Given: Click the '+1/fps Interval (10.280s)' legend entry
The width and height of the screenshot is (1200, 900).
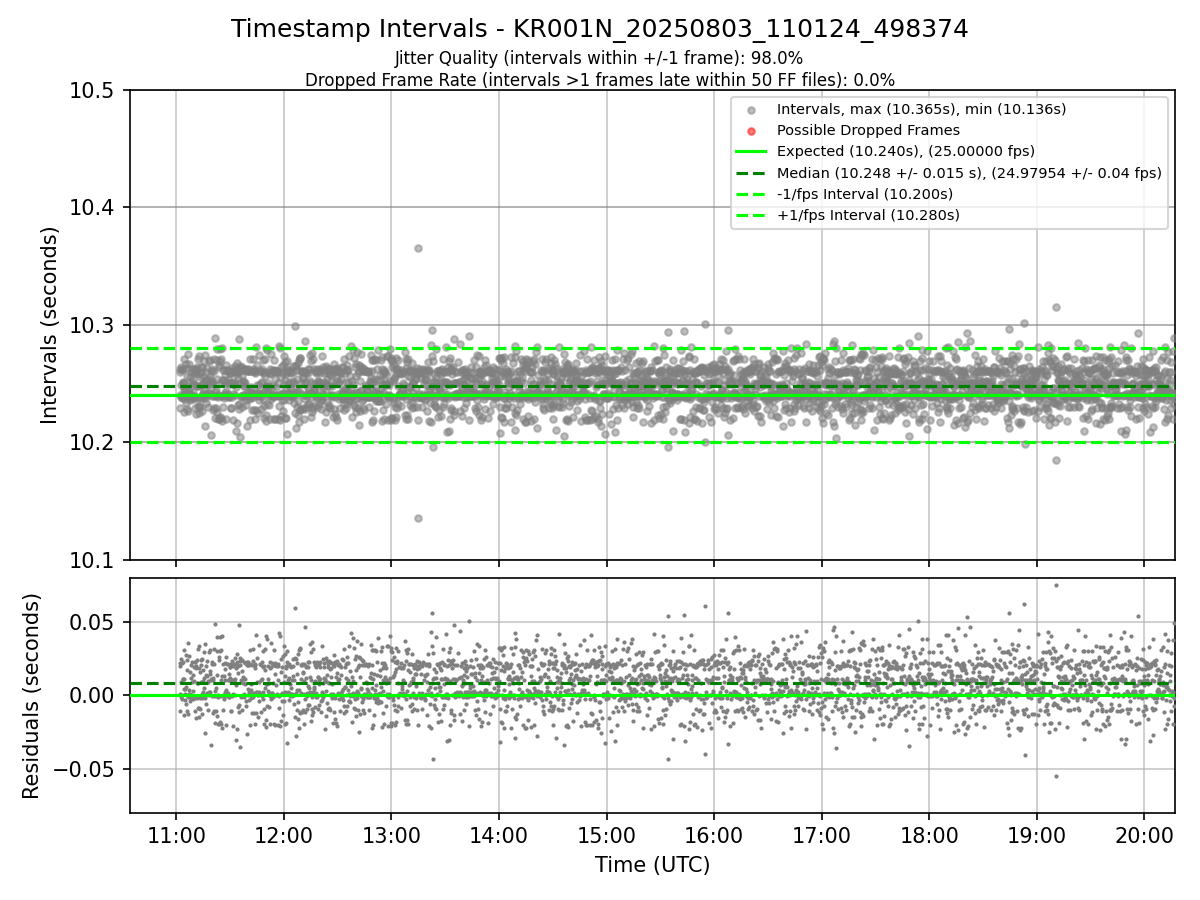Looking at the screenshot, I should click(x=867, y=215).
